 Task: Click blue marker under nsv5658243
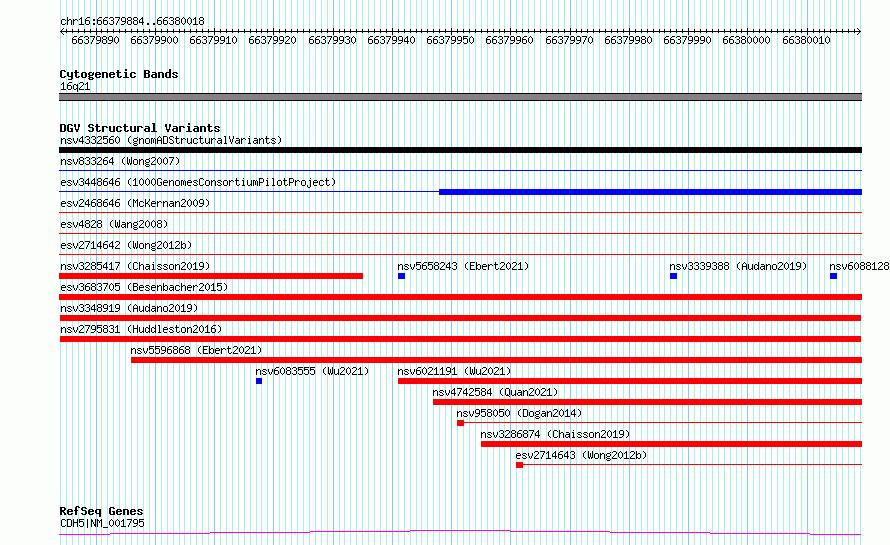click(401, 276)
